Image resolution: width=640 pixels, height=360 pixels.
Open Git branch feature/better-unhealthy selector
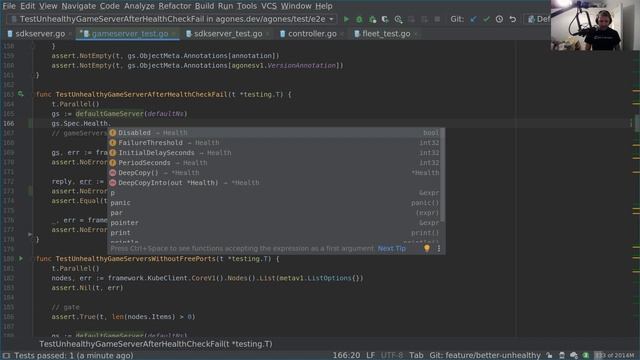click(x=485, y=356)
